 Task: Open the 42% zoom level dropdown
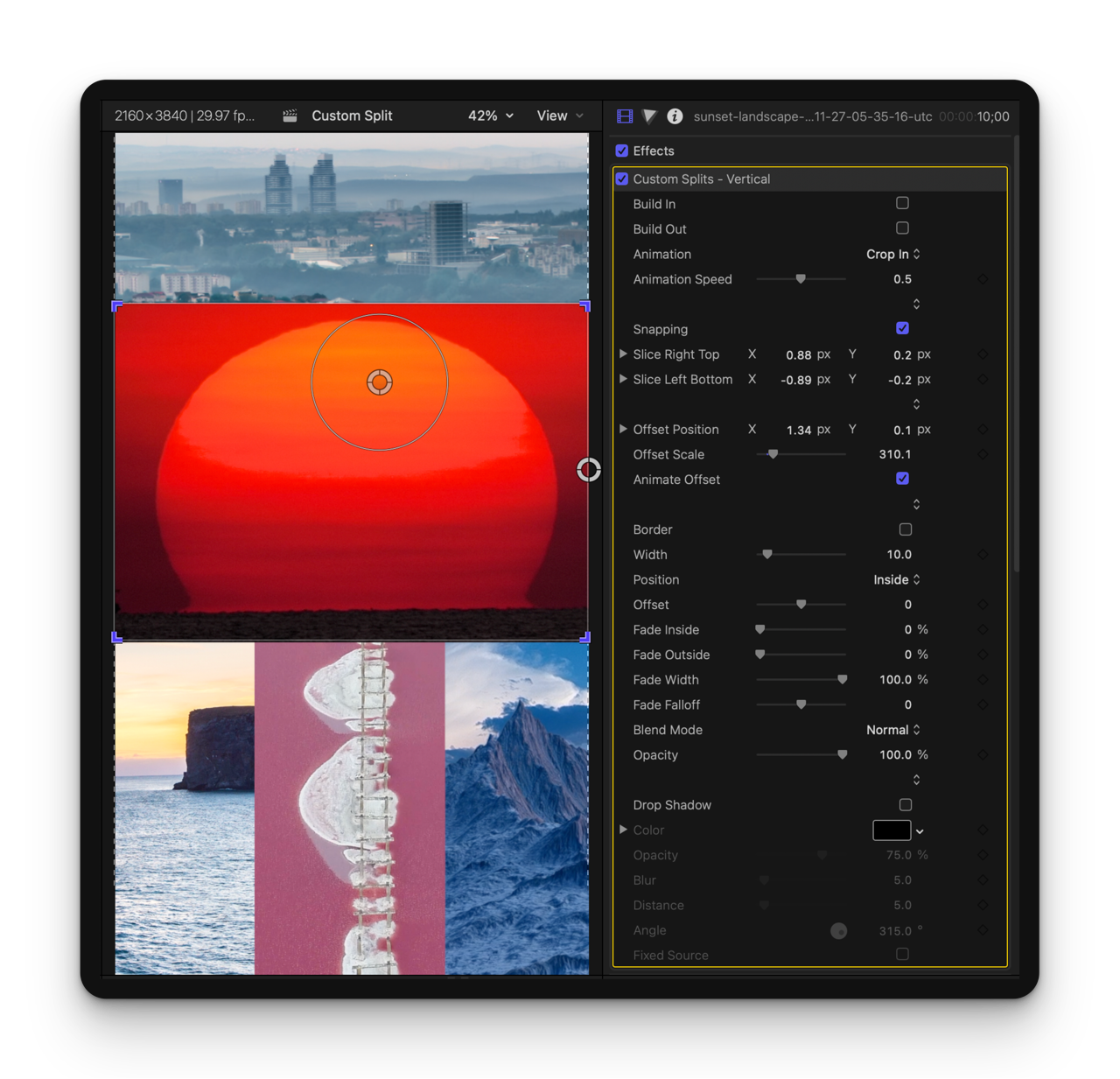click(x=491, y=116)
